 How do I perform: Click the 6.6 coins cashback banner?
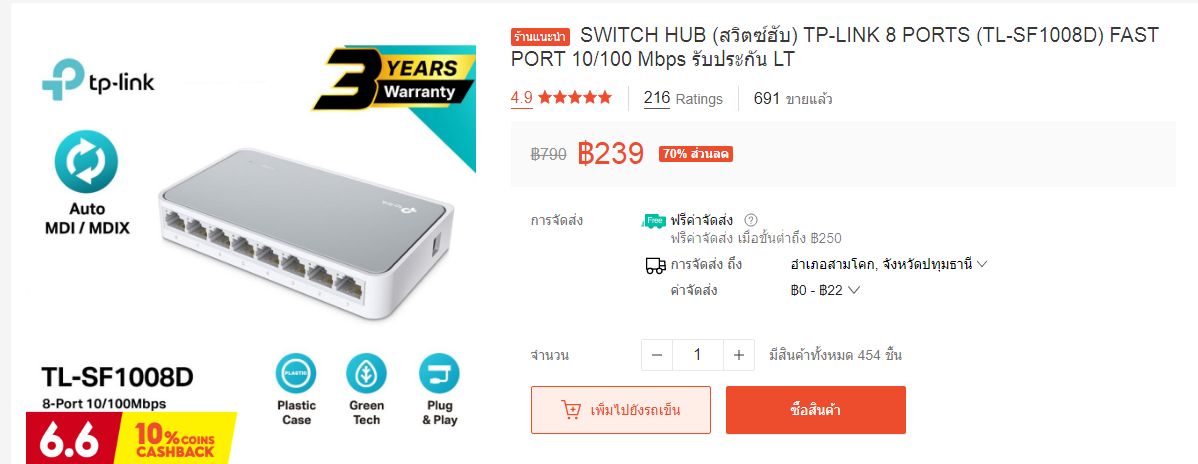131,438
